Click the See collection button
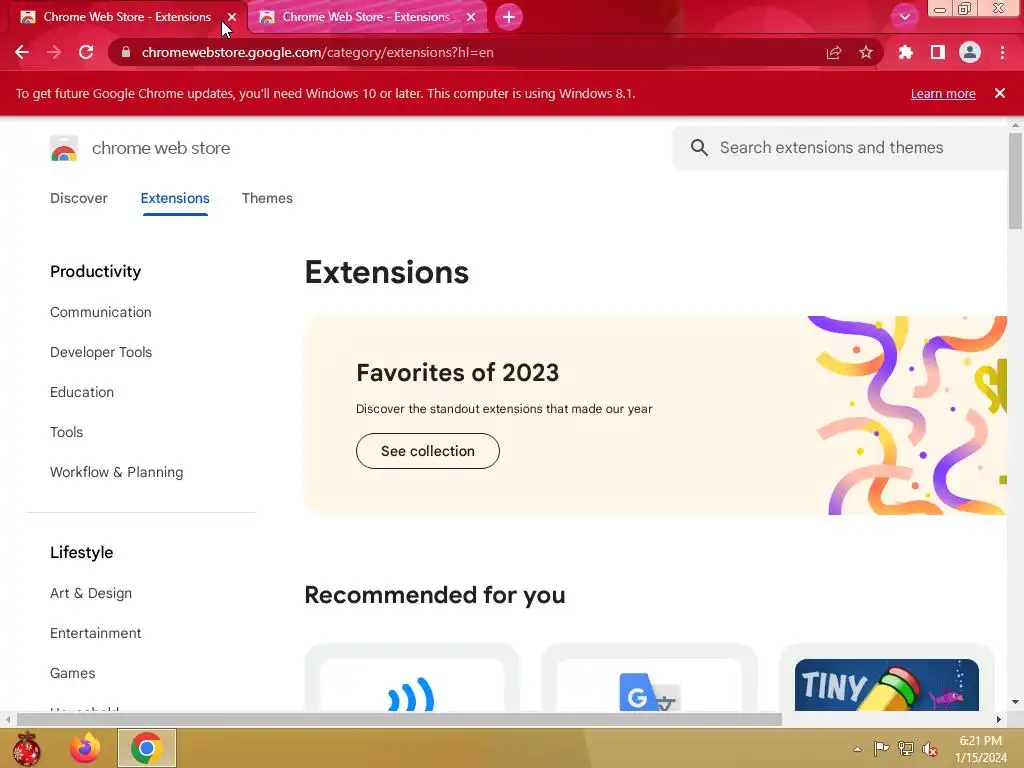 (x=428, y=451)
